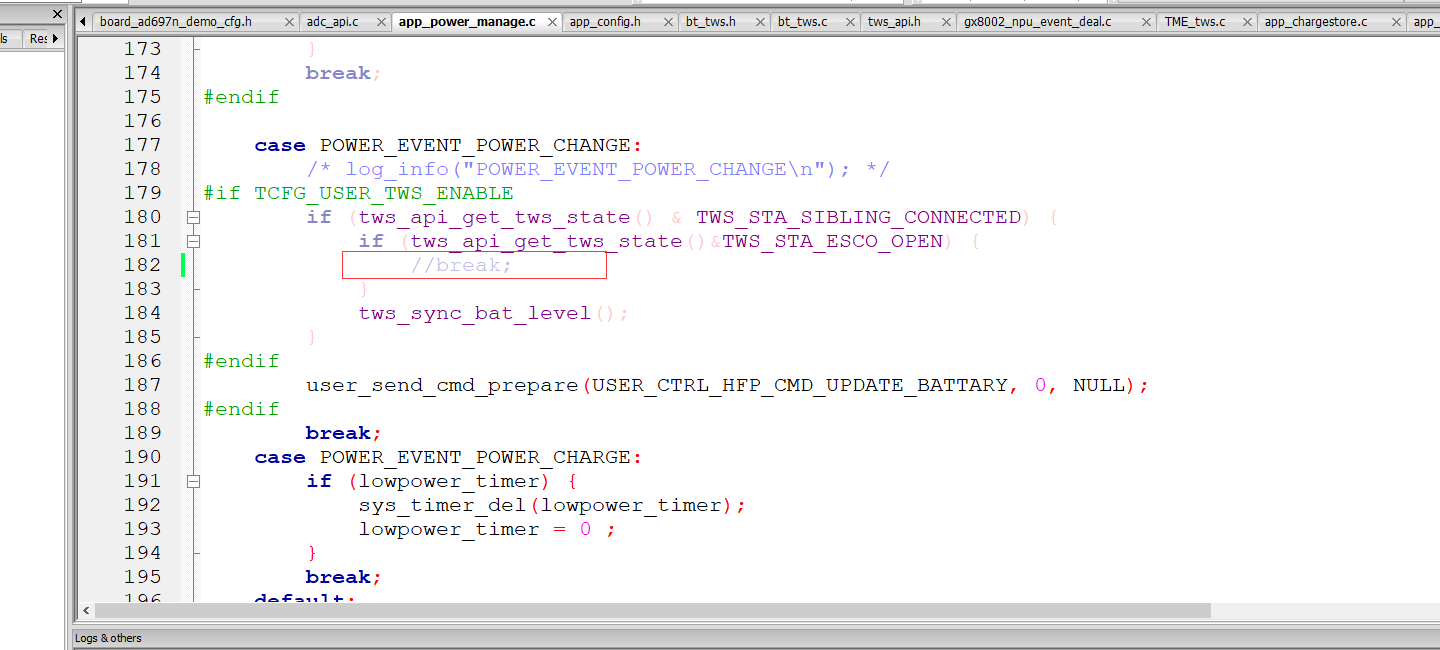Close the adc_api.c tab

click(x=379, y=21)
